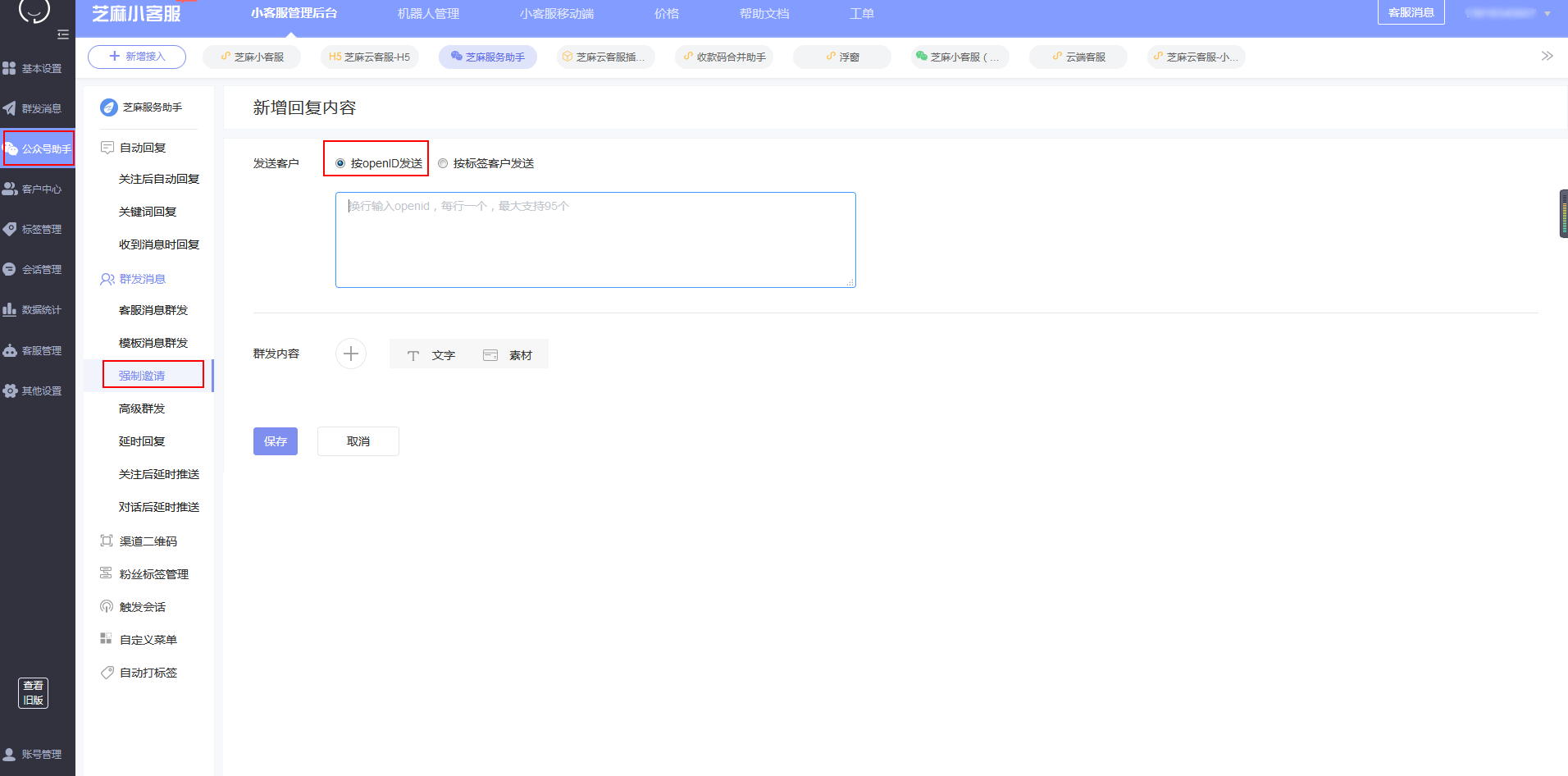The width and height of the screenshot is (1568, 776).
Task: Choose 素材 material content type
Action: coord(508,355)
